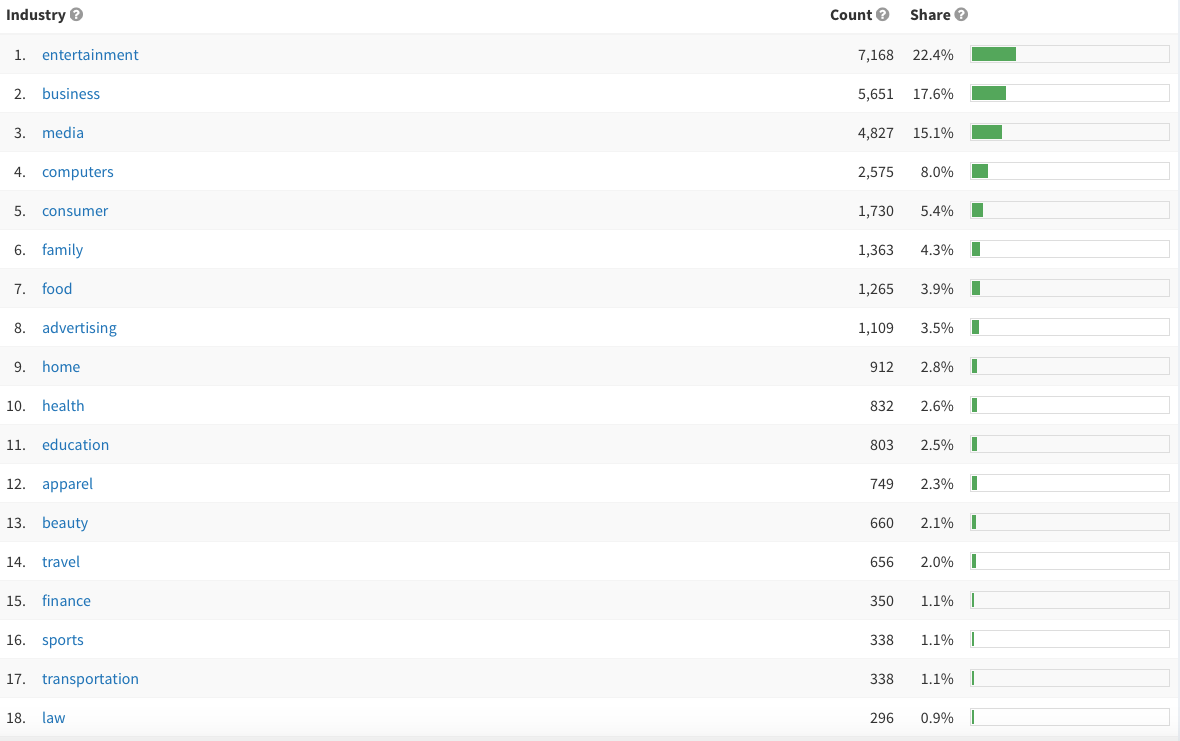Viewport: 1180px width, 741px height.
Task: Click the entertainment count value 7,168
Action: click(875, 55)
